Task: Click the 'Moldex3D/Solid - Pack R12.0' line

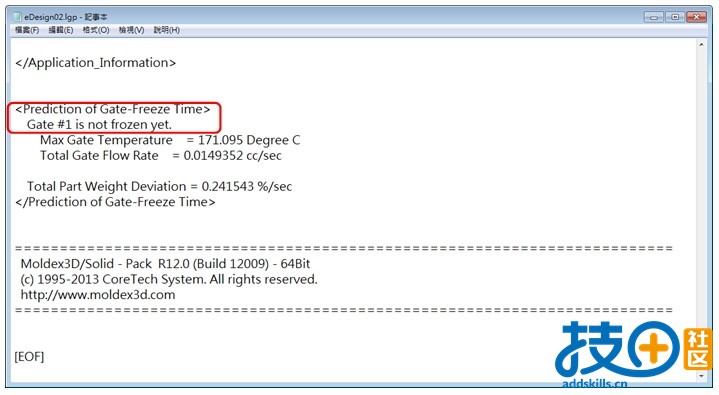Action: coord(165,264)
